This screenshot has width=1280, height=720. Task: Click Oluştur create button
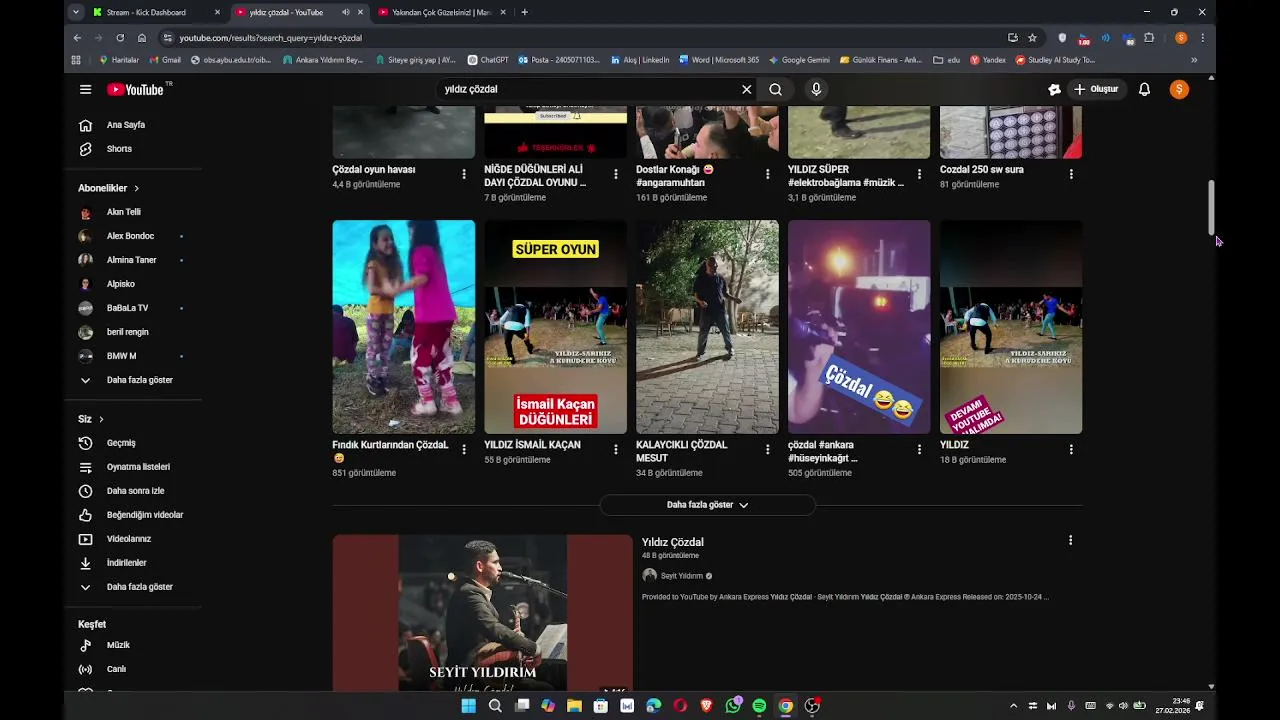[1096, 89]
